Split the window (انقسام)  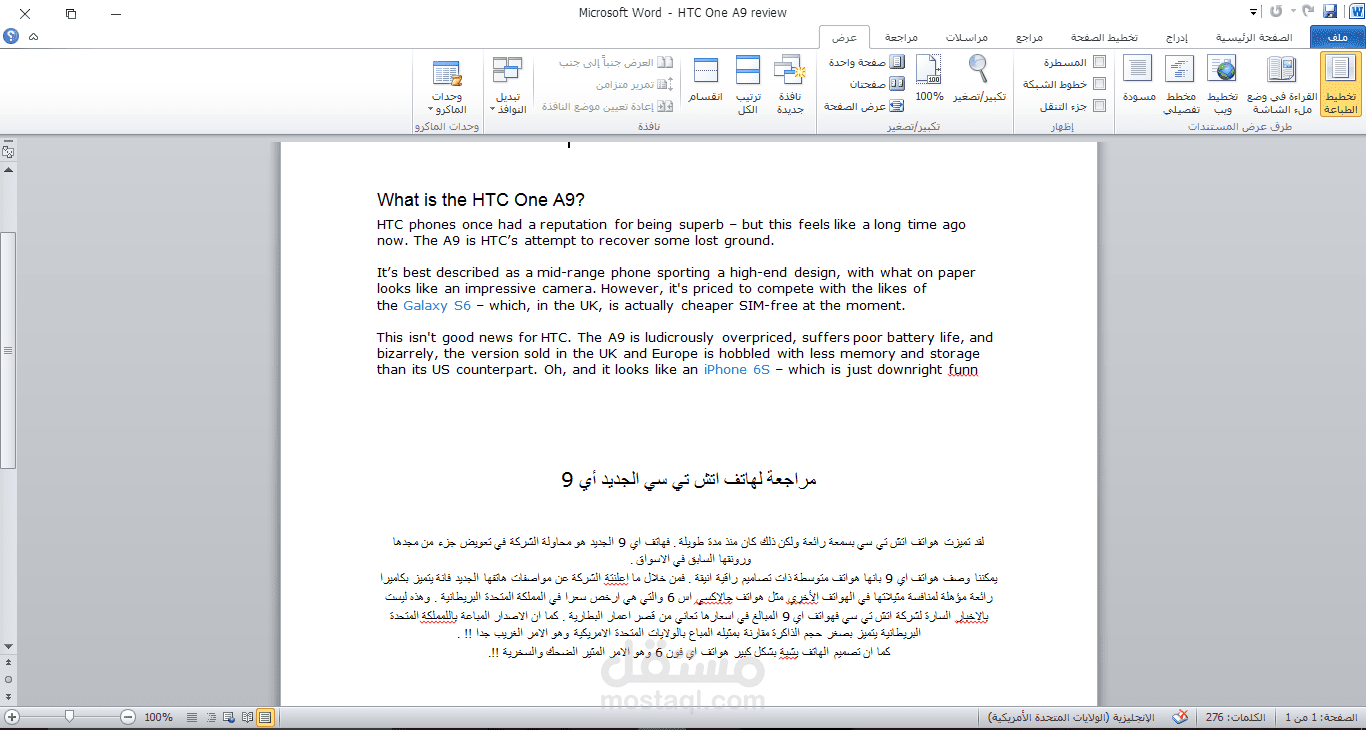pyautogui.click(x=706, y=80)
